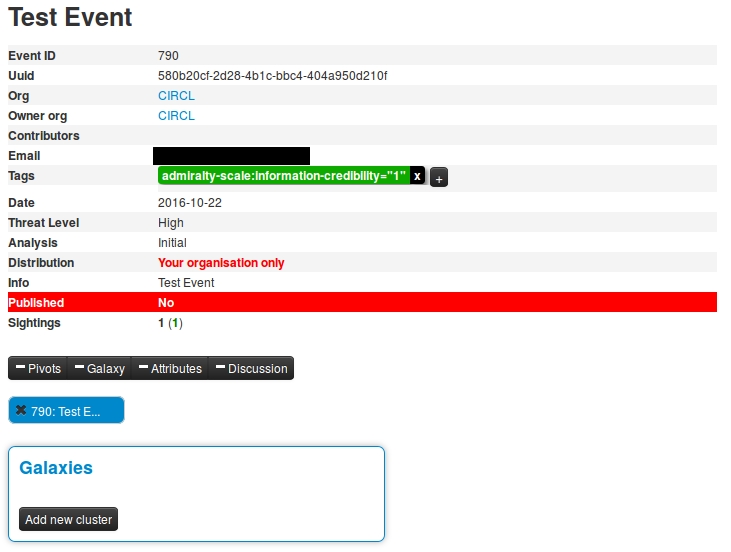Open the CIRCL link beside Owner org
The width and height of the screenshot is (731, 552).
(176, 116)
